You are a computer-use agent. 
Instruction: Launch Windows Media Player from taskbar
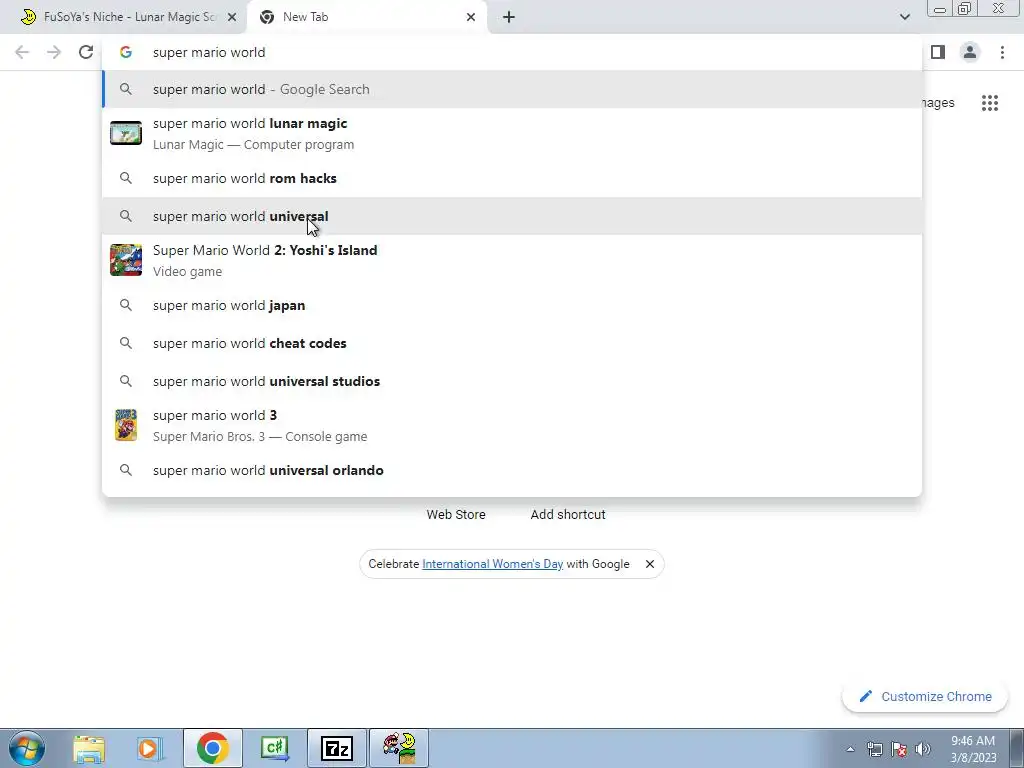(x=150, y=748)
